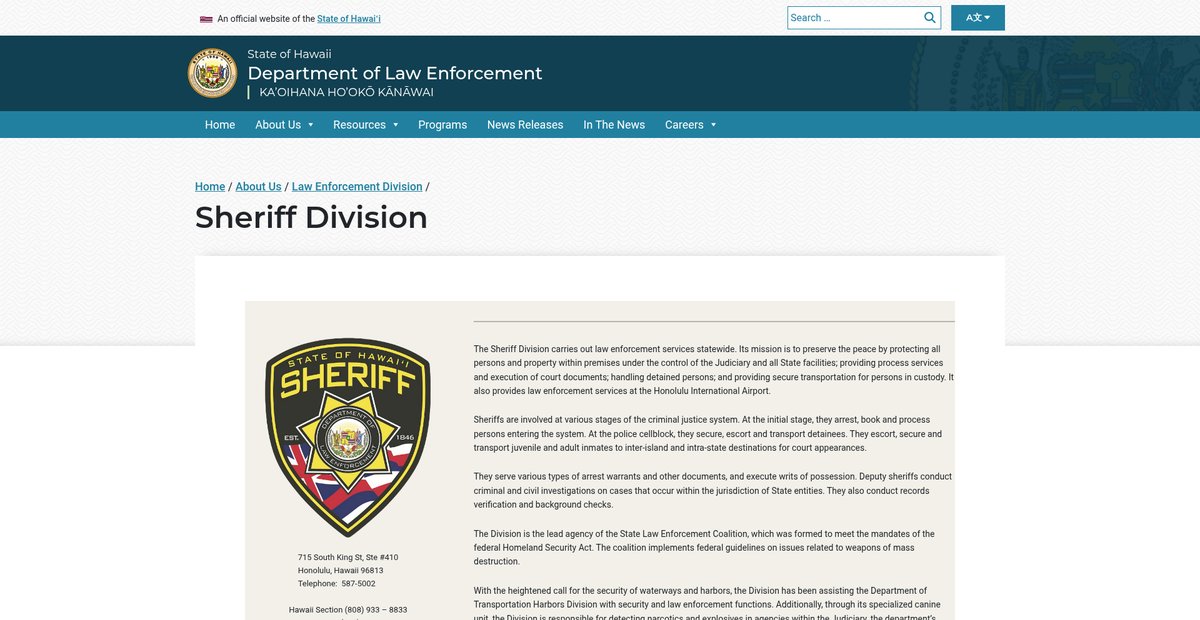Click paragraph starting 'The Division is the lead agency'
Viewport: 1200px width, 620px height.
click(704, 548)
